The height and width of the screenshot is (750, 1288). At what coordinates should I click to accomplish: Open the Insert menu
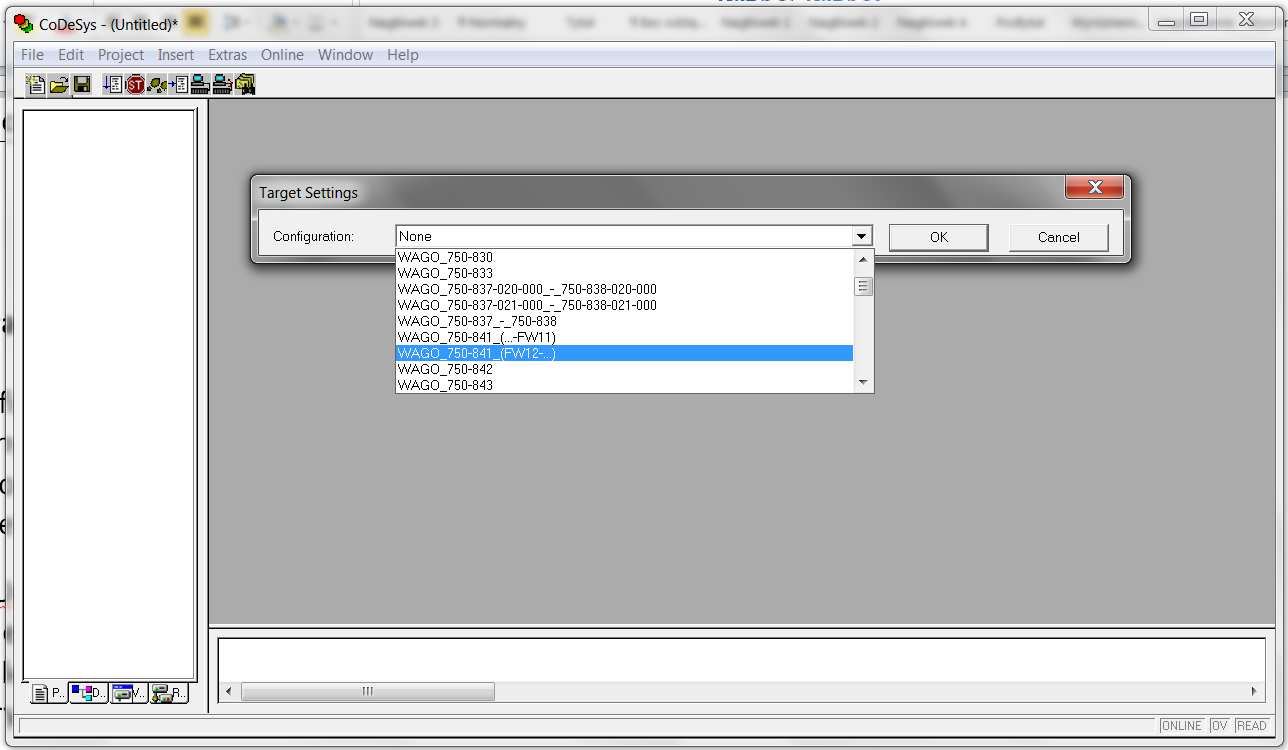point(176,55)
